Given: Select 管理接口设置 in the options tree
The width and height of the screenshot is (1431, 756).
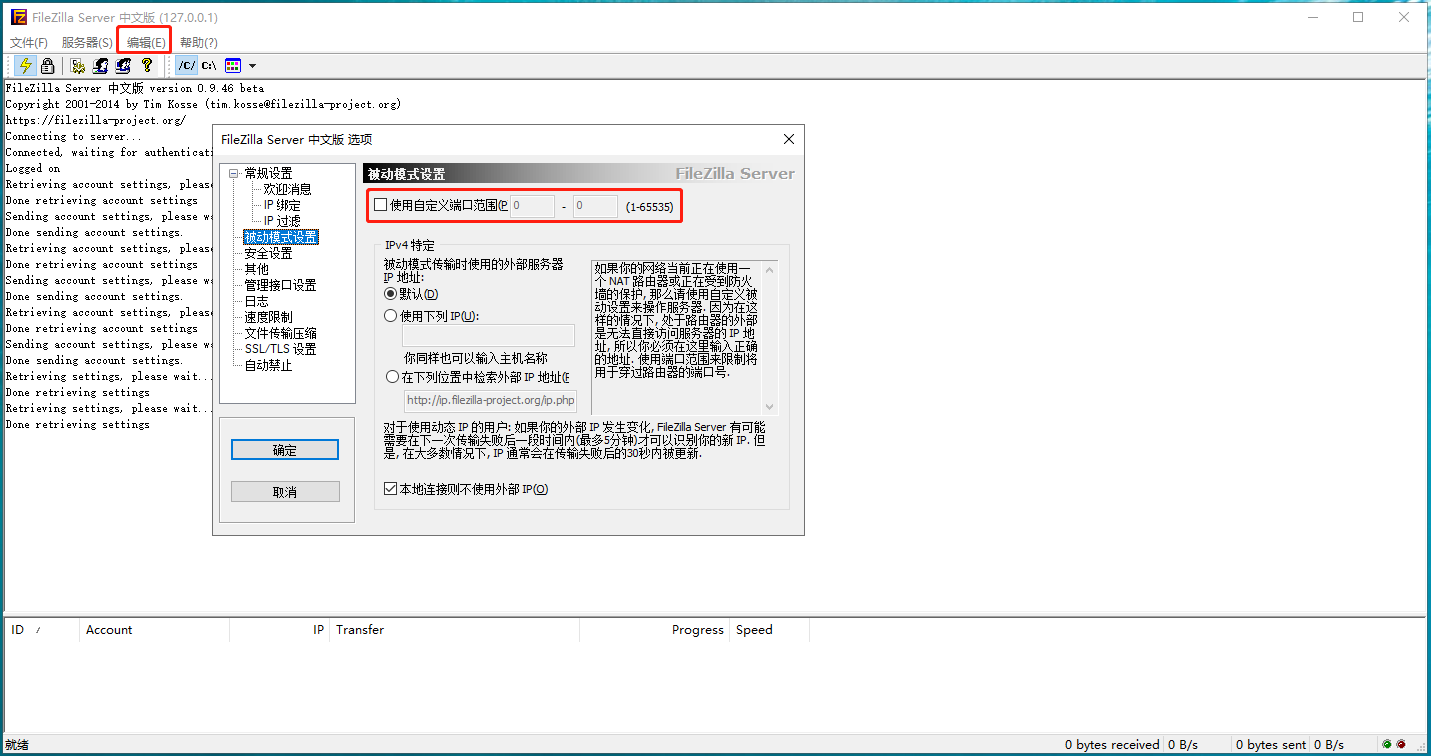Looking at the screenshot, I should 281,285.
